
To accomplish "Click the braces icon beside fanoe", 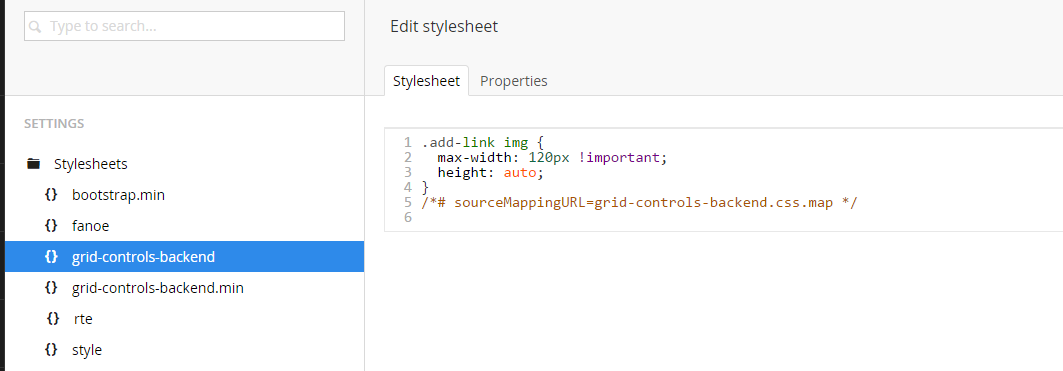I will 51,226.
